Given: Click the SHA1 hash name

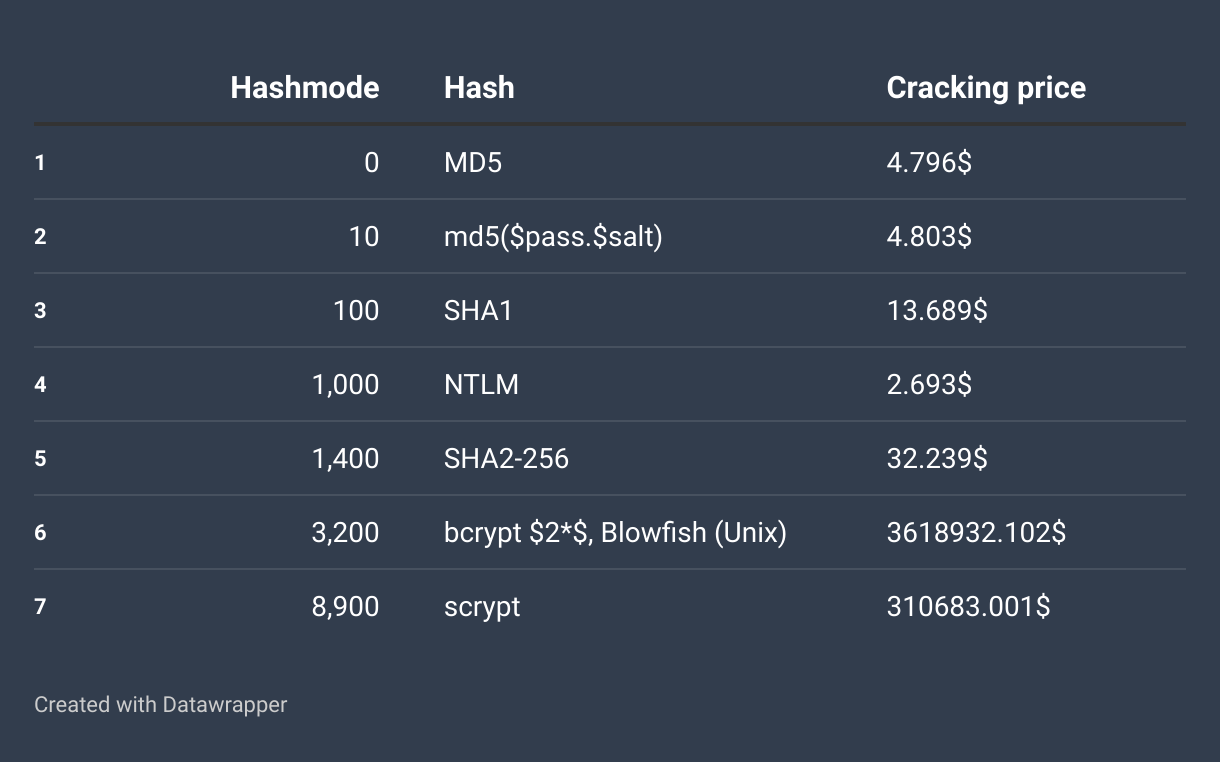Looking at the screenshot, I should coord(478,310).
